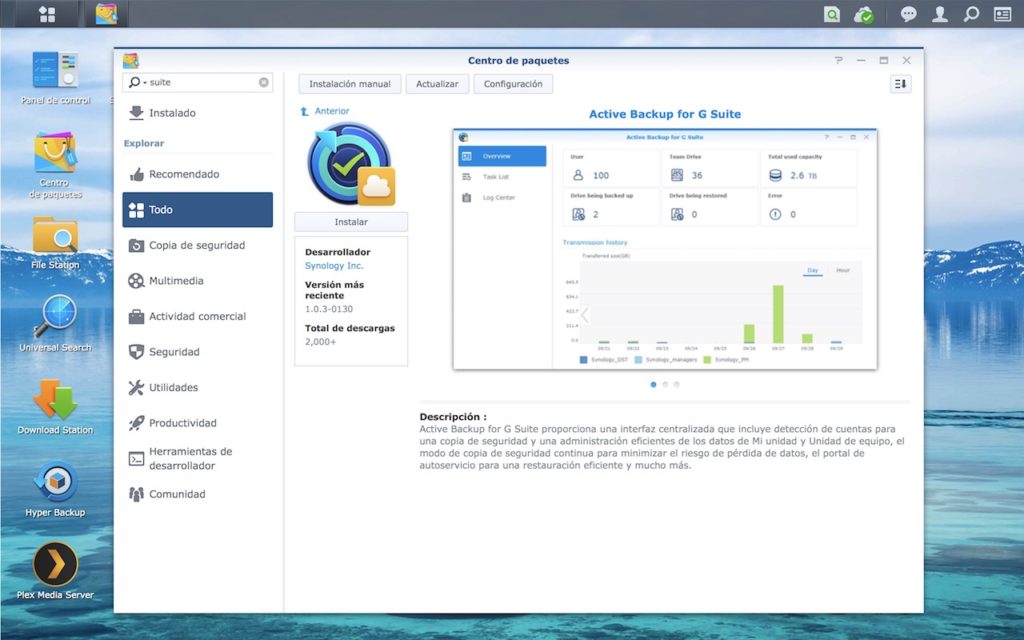
Task: Click the green magnifier icon in the top bar
Action: 831,14
